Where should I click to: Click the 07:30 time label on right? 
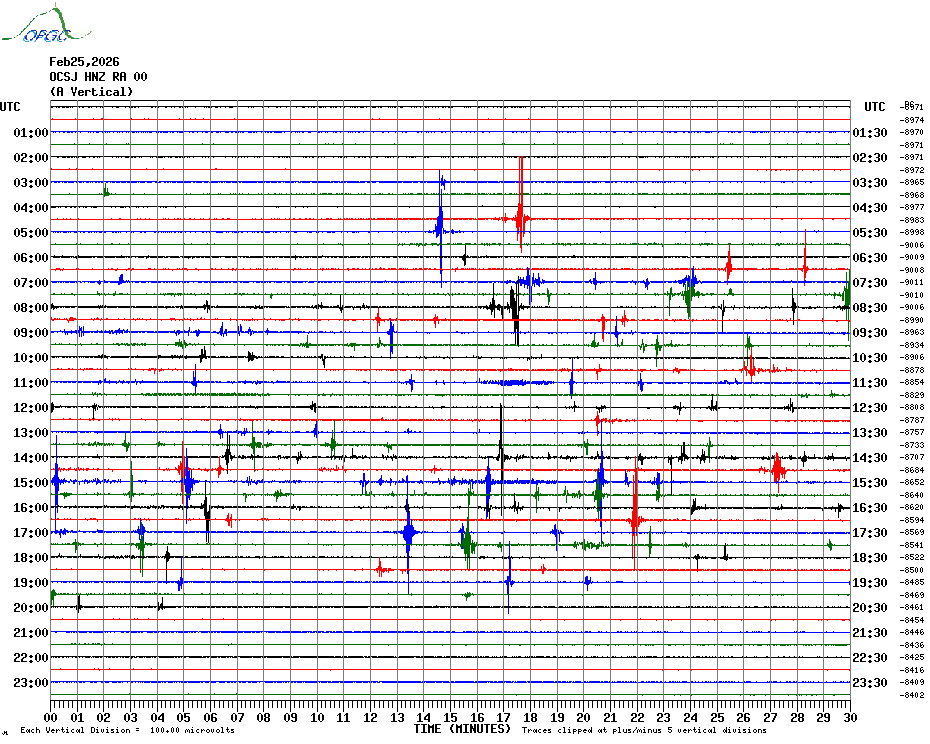[868, 283]
